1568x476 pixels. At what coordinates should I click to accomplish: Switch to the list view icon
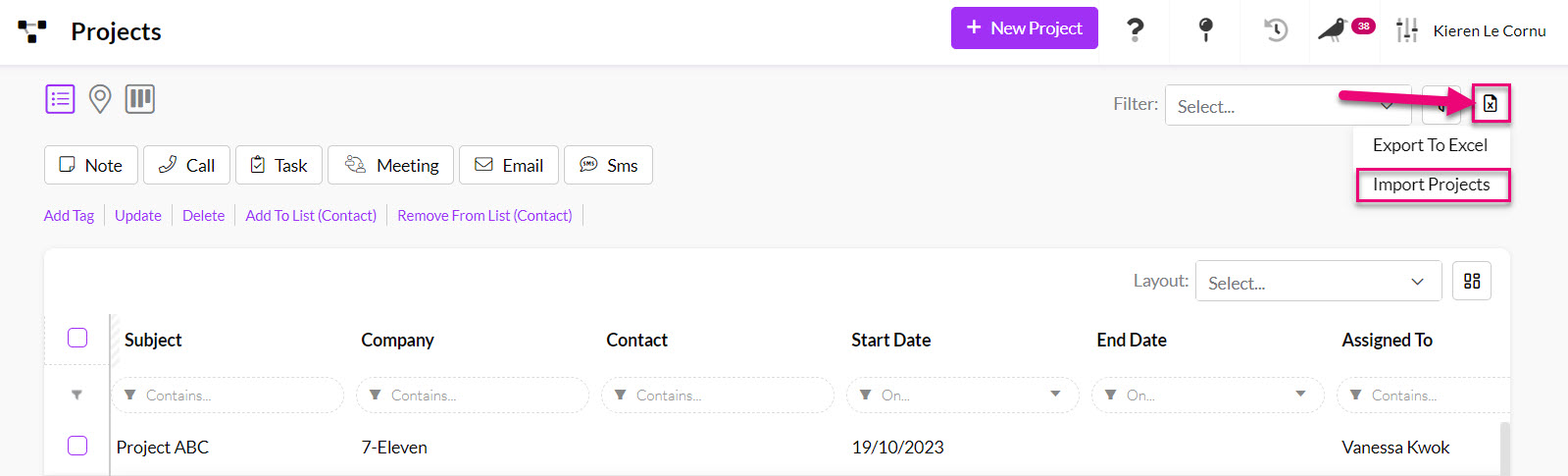(x=60, y=99)
